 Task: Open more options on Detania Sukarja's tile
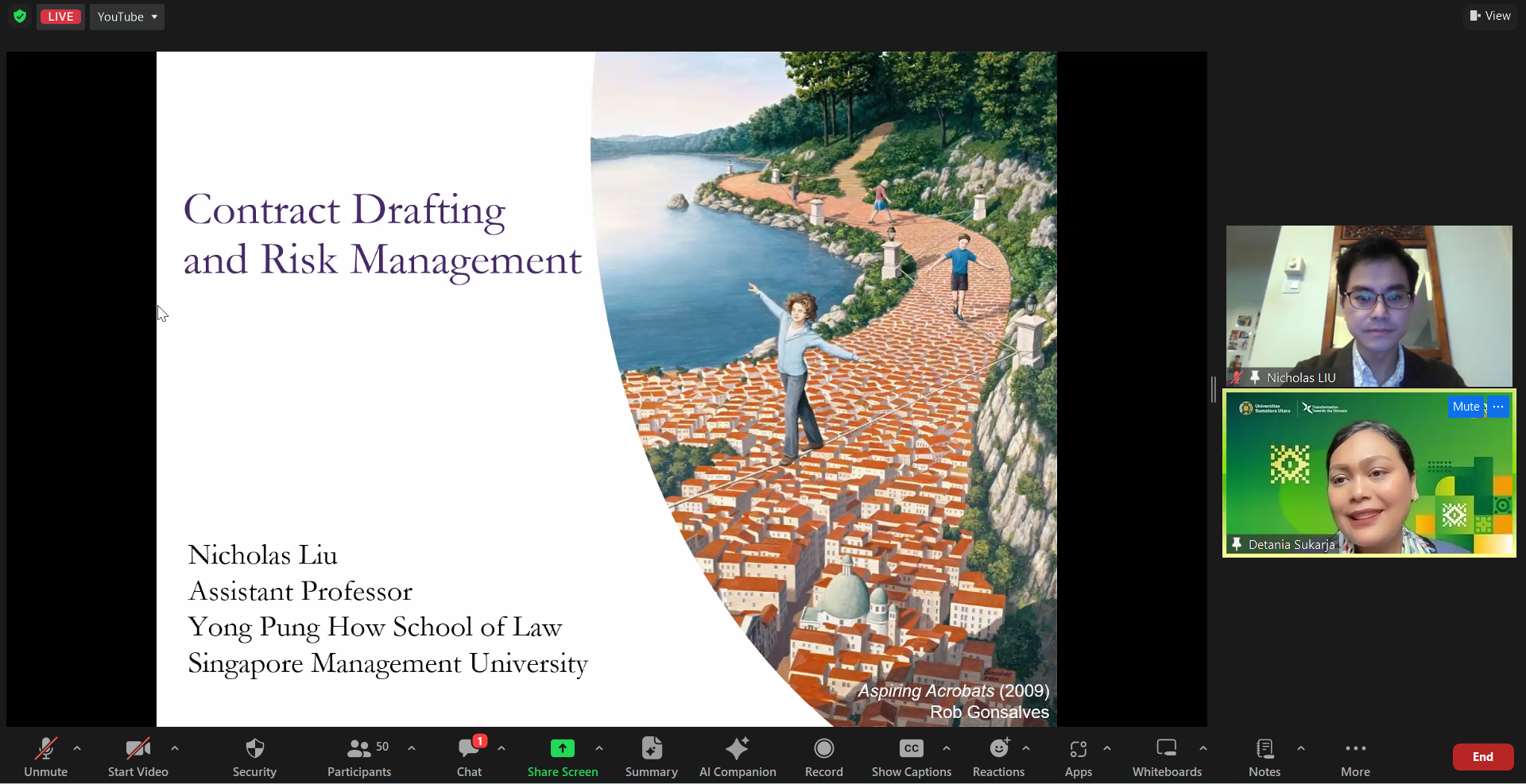point(1498,407)
